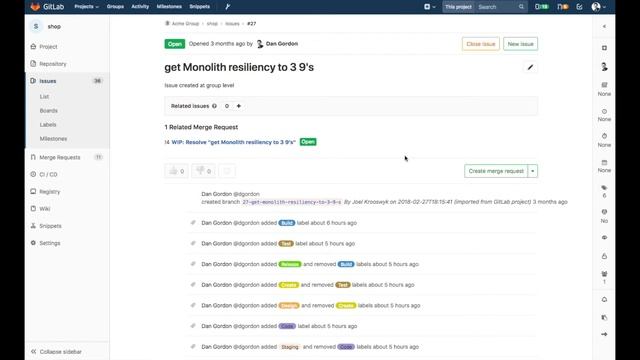Open Labels submenu item in sidebar
This screenshot has width=640, height=360.
point(48,125)
